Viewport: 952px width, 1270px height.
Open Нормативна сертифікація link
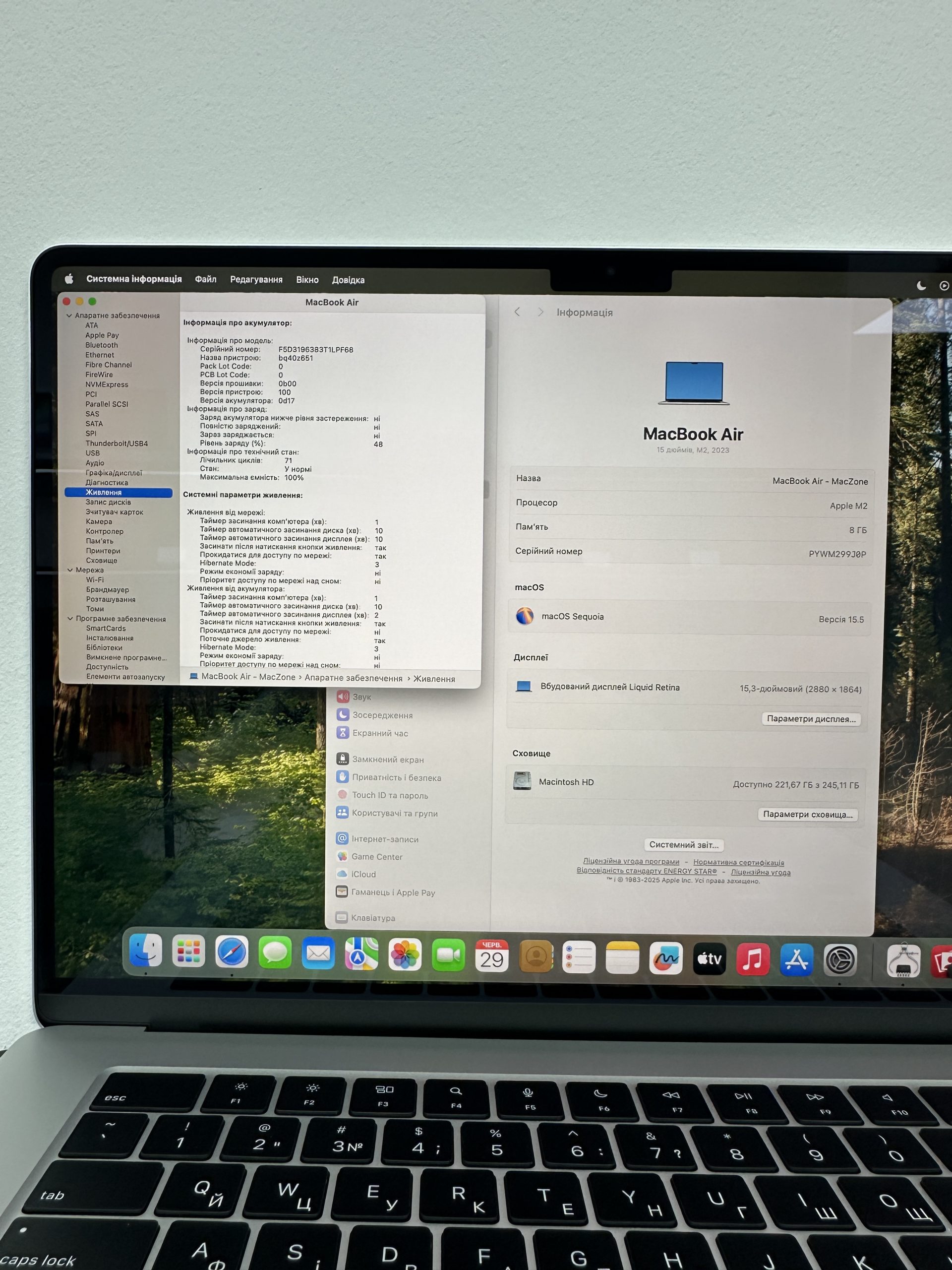(738, 862)
